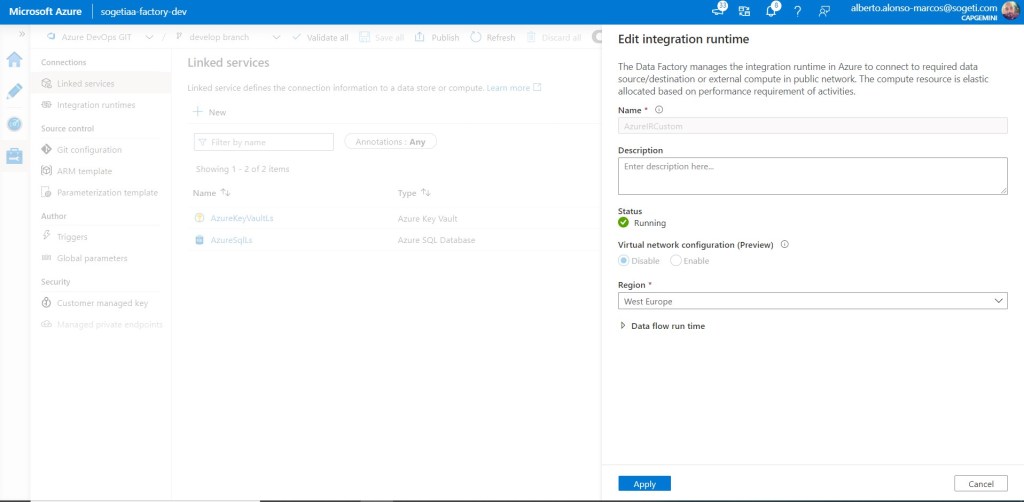Open Git configuration menu item
Image resolution: width=1024 pixels, height=502 pixels.
[89, 150]
